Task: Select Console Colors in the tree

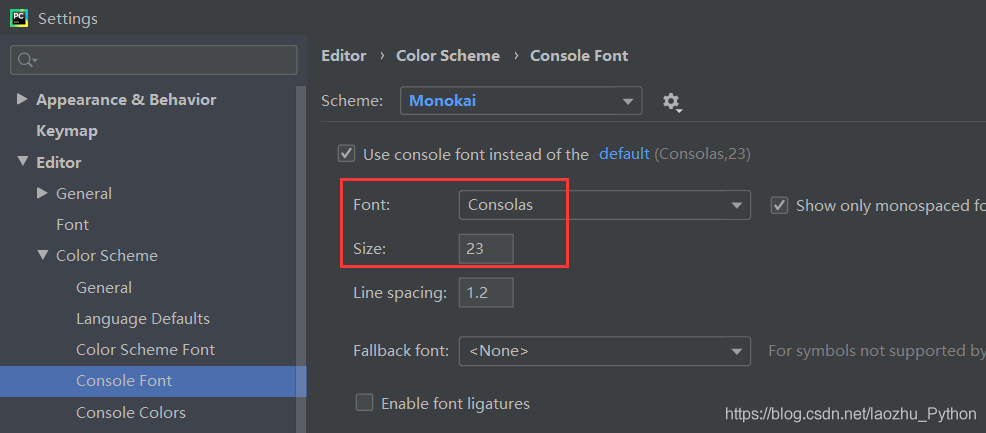Action: [131, 412]
